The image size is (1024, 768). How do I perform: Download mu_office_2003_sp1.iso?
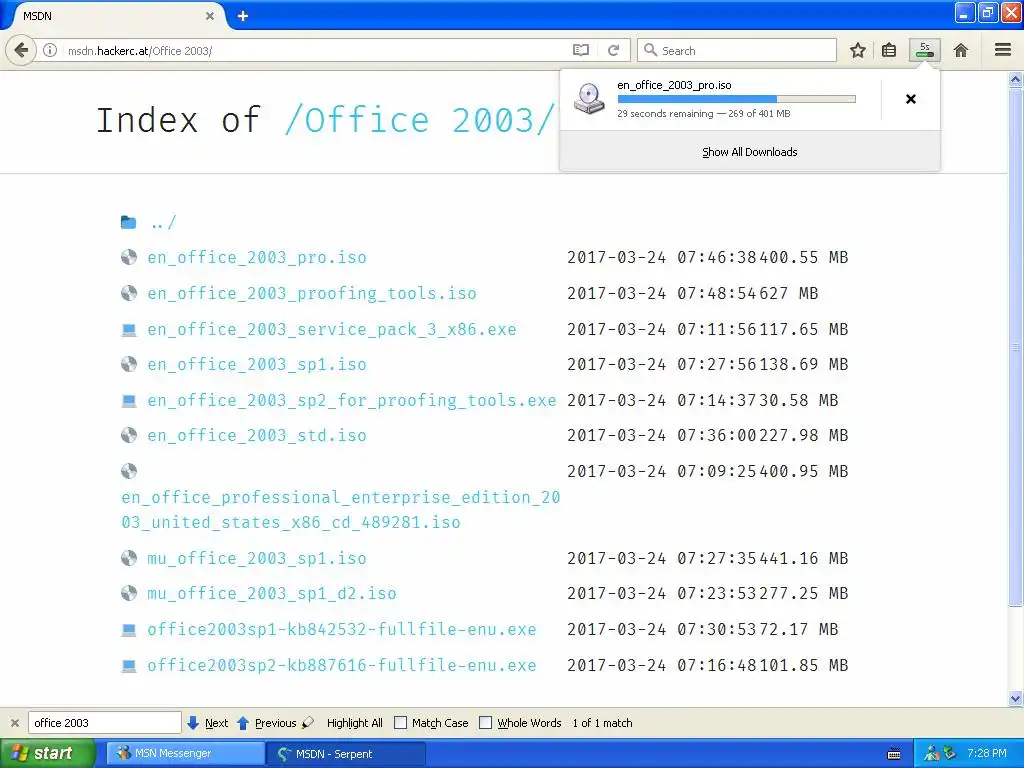(257, 558)
